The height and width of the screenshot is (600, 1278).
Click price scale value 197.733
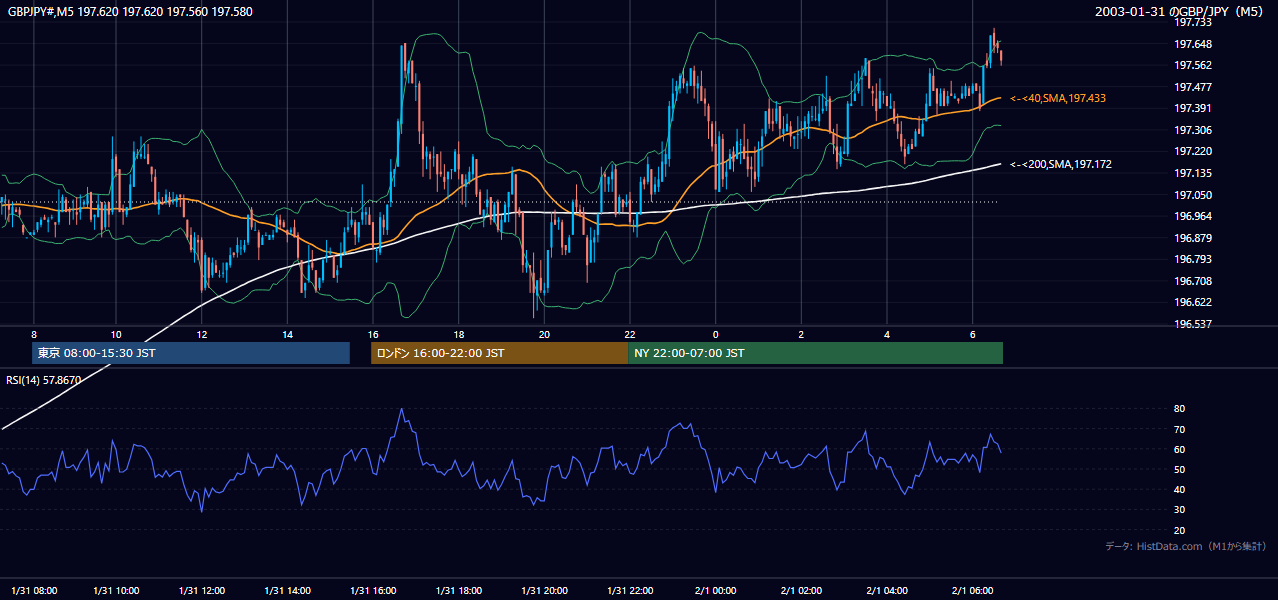tap(1193, 22)
